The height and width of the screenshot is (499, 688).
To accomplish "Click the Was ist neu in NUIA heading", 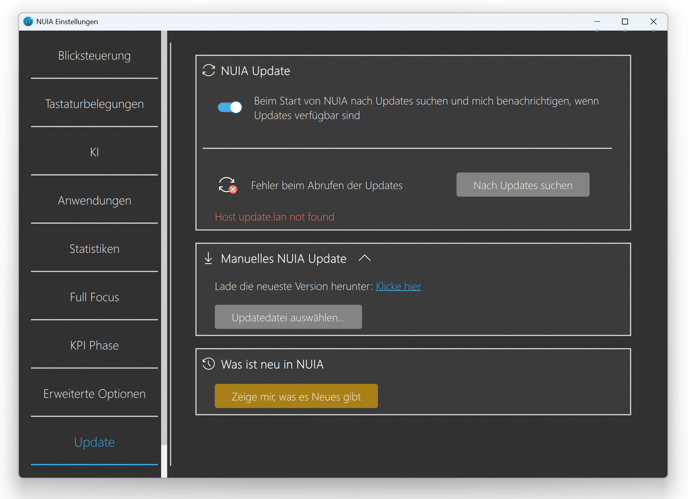I will [272, 364].
